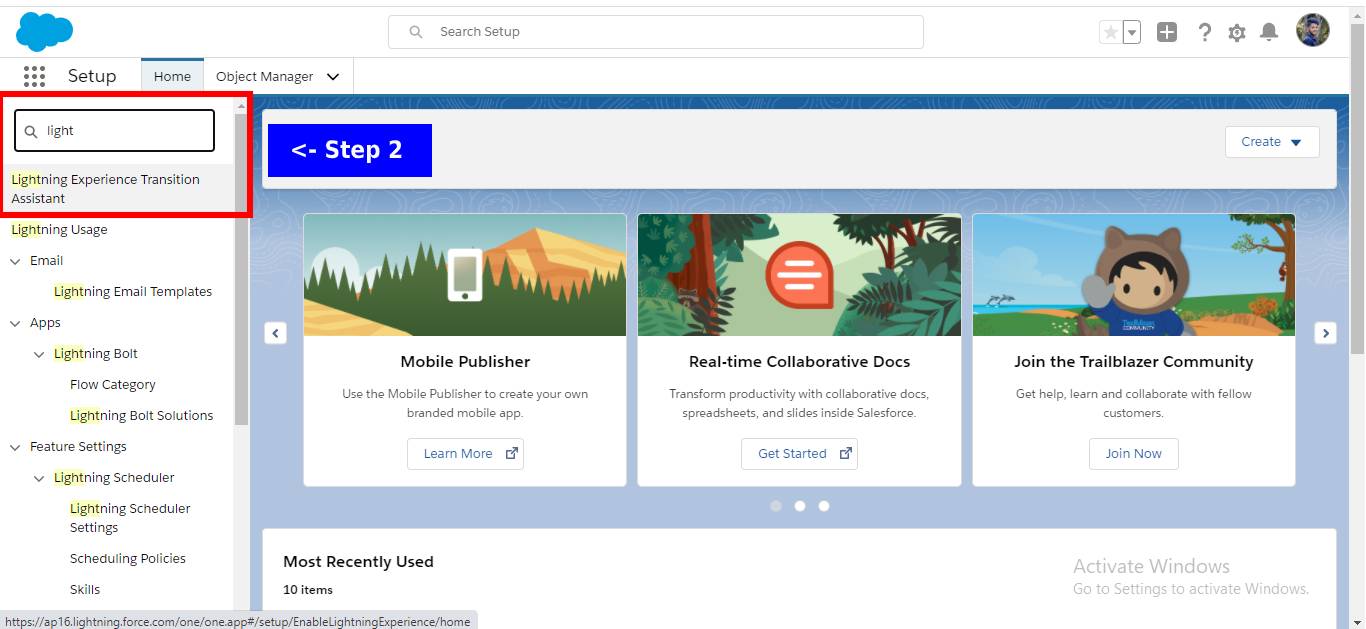Open the user profile avatar
Viewport: 1366px width, 629px height.
[1313, 30]
